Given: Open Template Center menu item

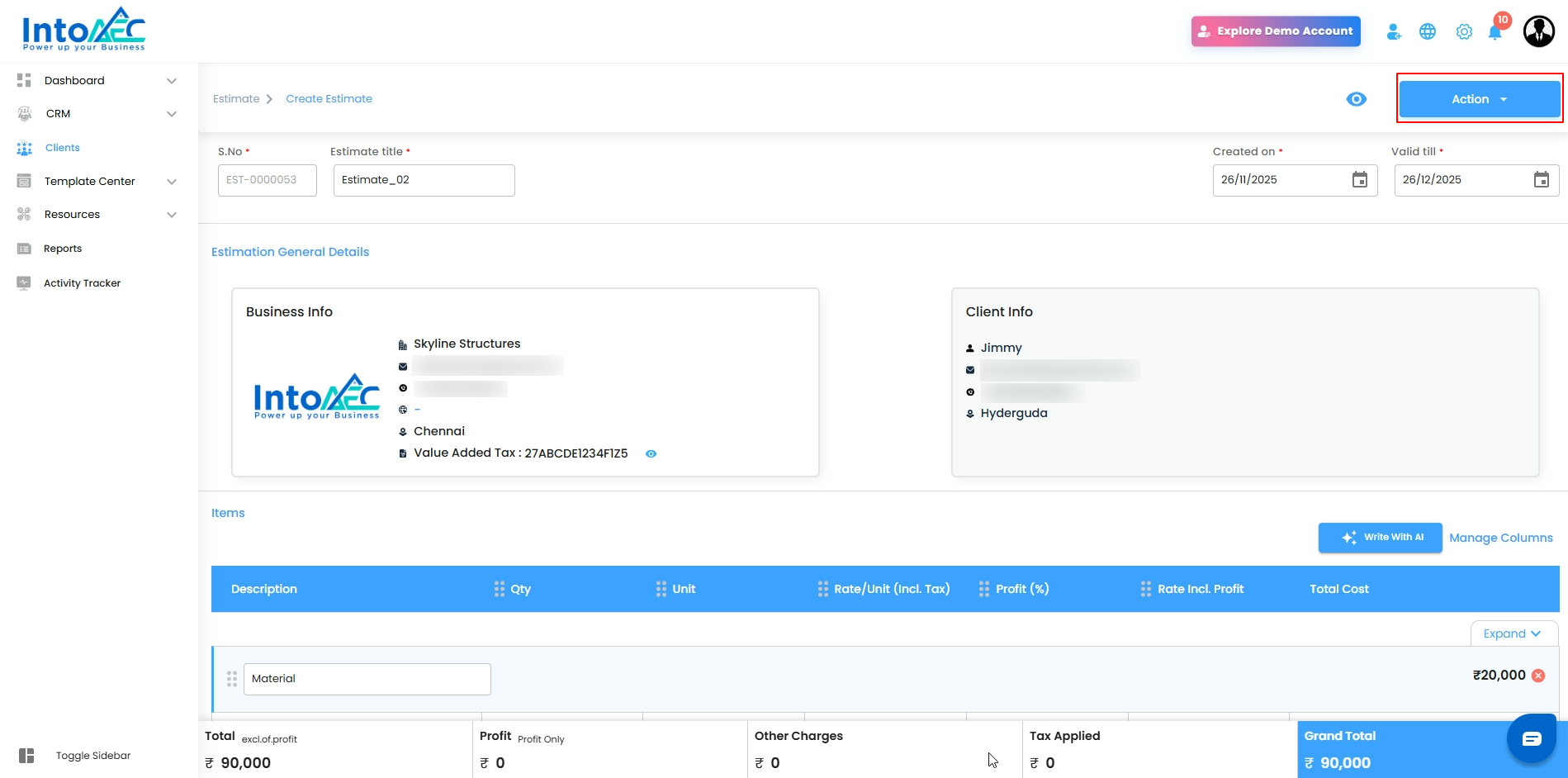Looking at the screenshot, I should pyautogui.click(x=90, y=181).
